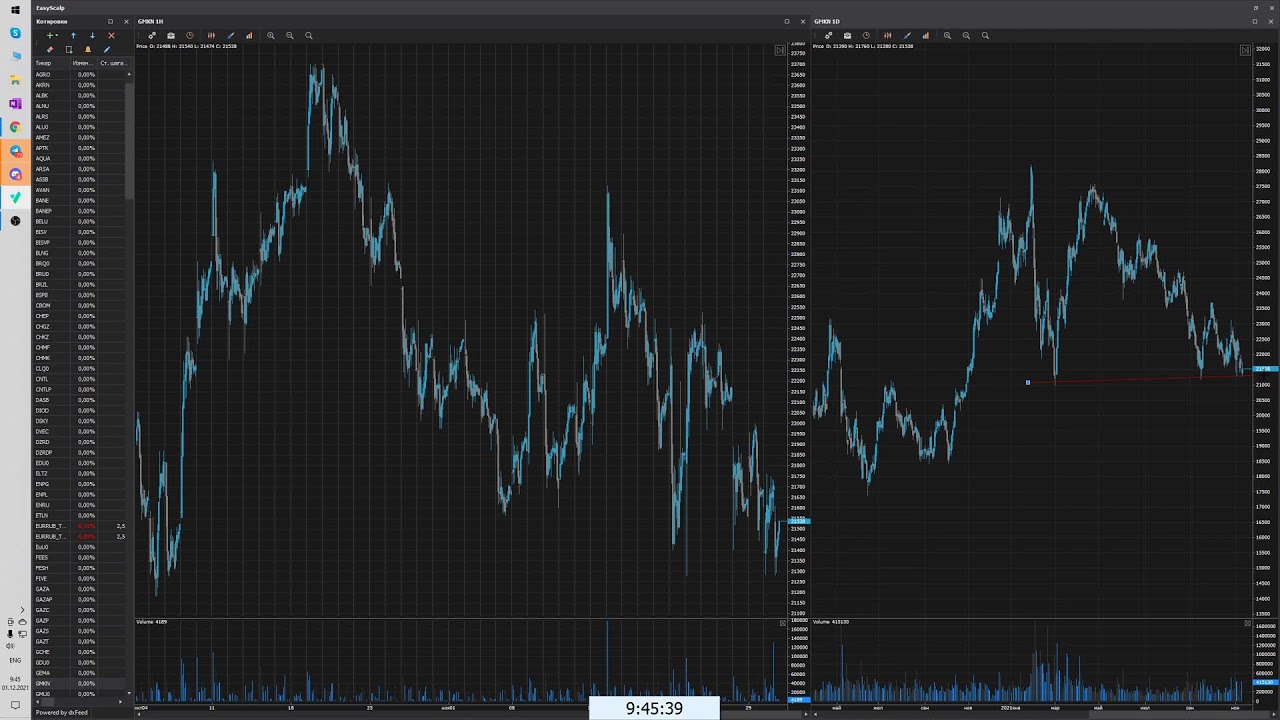Select the red horizontal line anchor on 1D chart

point(1027,382)
